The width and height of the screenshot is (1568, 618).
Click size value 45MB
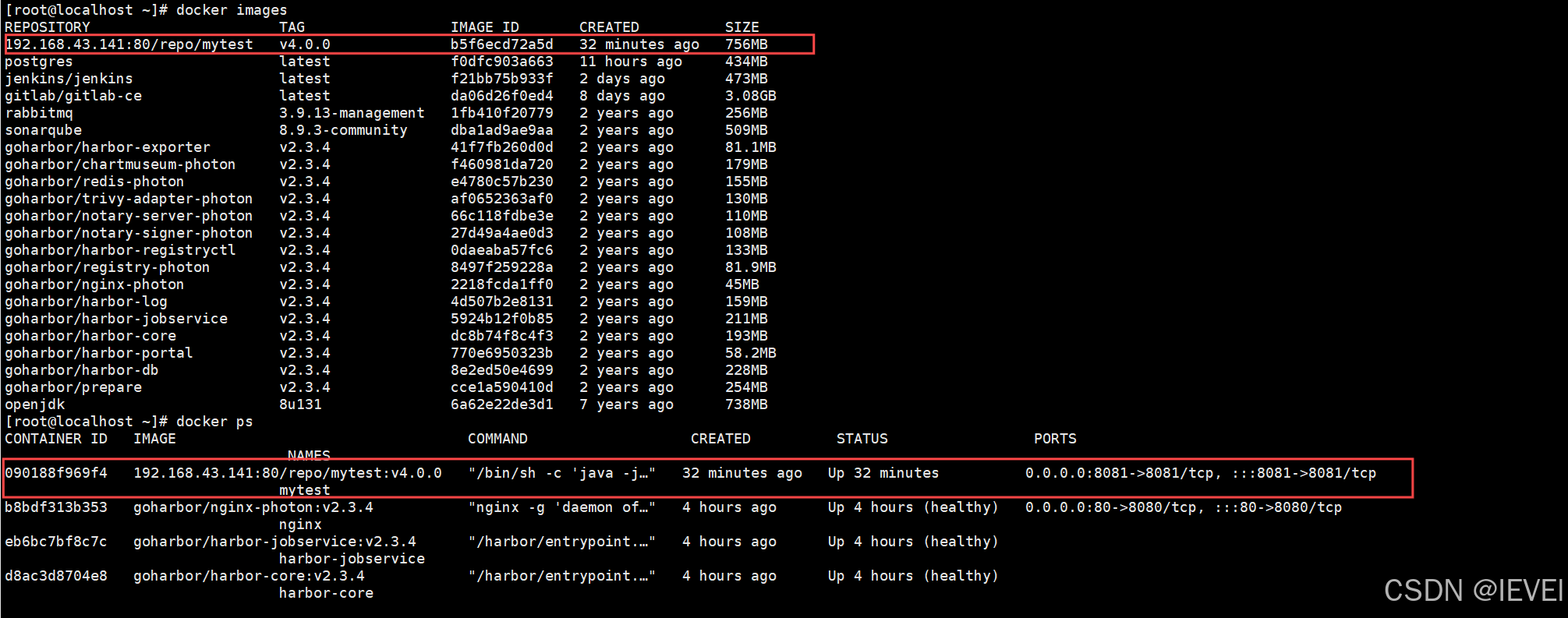tap(742, 284)
